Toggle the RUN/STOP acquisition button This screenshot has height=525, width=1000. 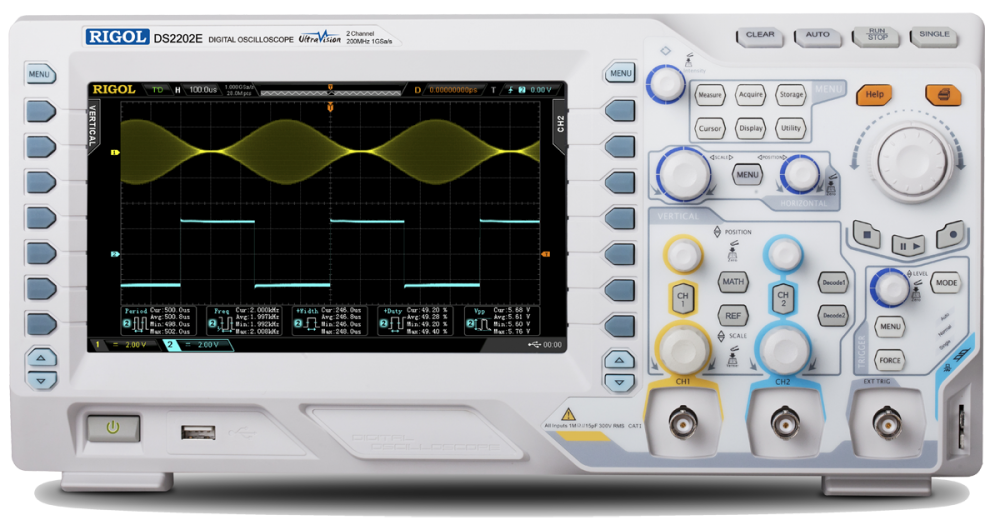click(877, 36)
